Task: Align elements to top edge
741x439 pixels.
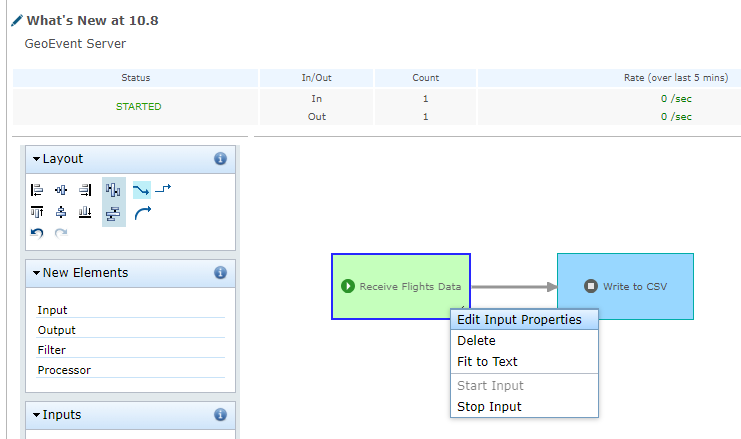Action: pyautogui.click(x=37, y=212)
